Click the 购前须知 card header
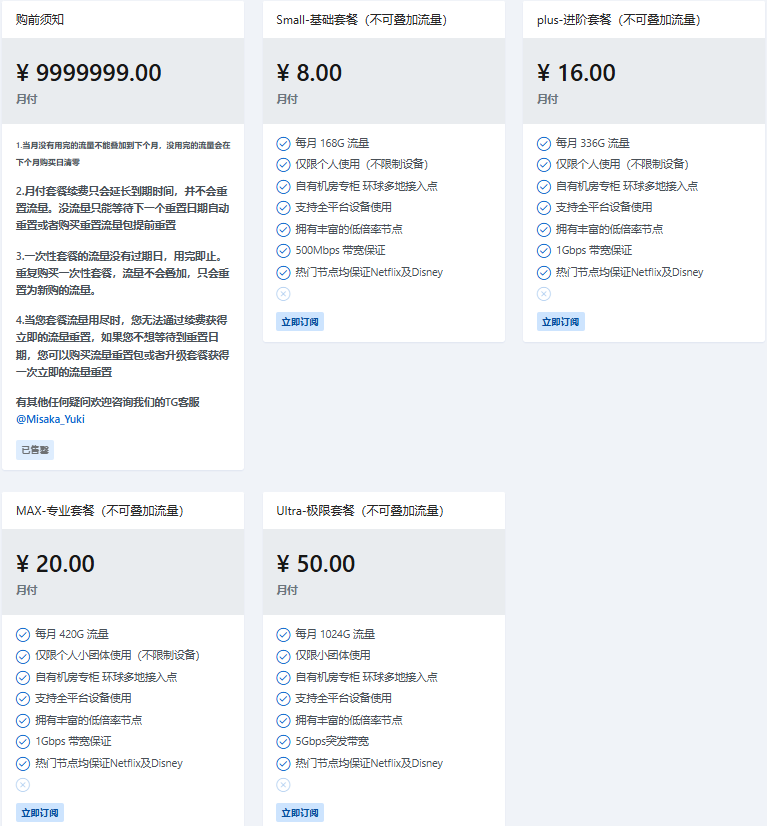 coord(123,19)
